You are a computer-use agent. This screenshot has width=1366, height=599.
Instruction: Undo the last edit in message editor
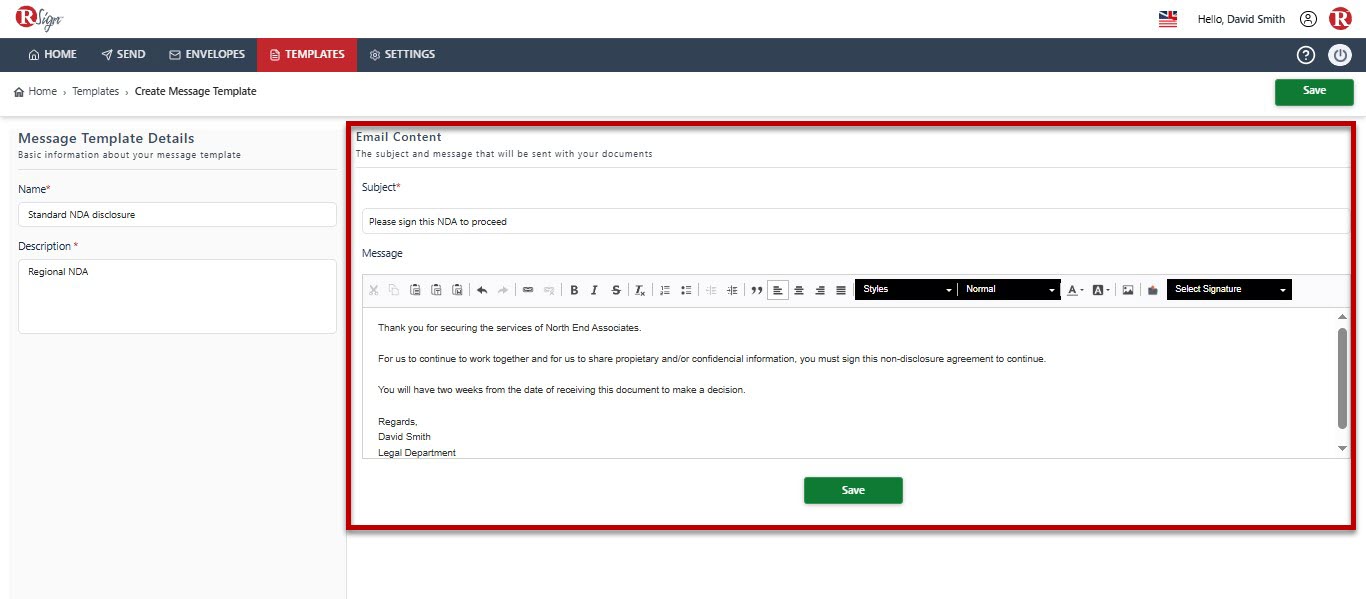coord(482,290)
